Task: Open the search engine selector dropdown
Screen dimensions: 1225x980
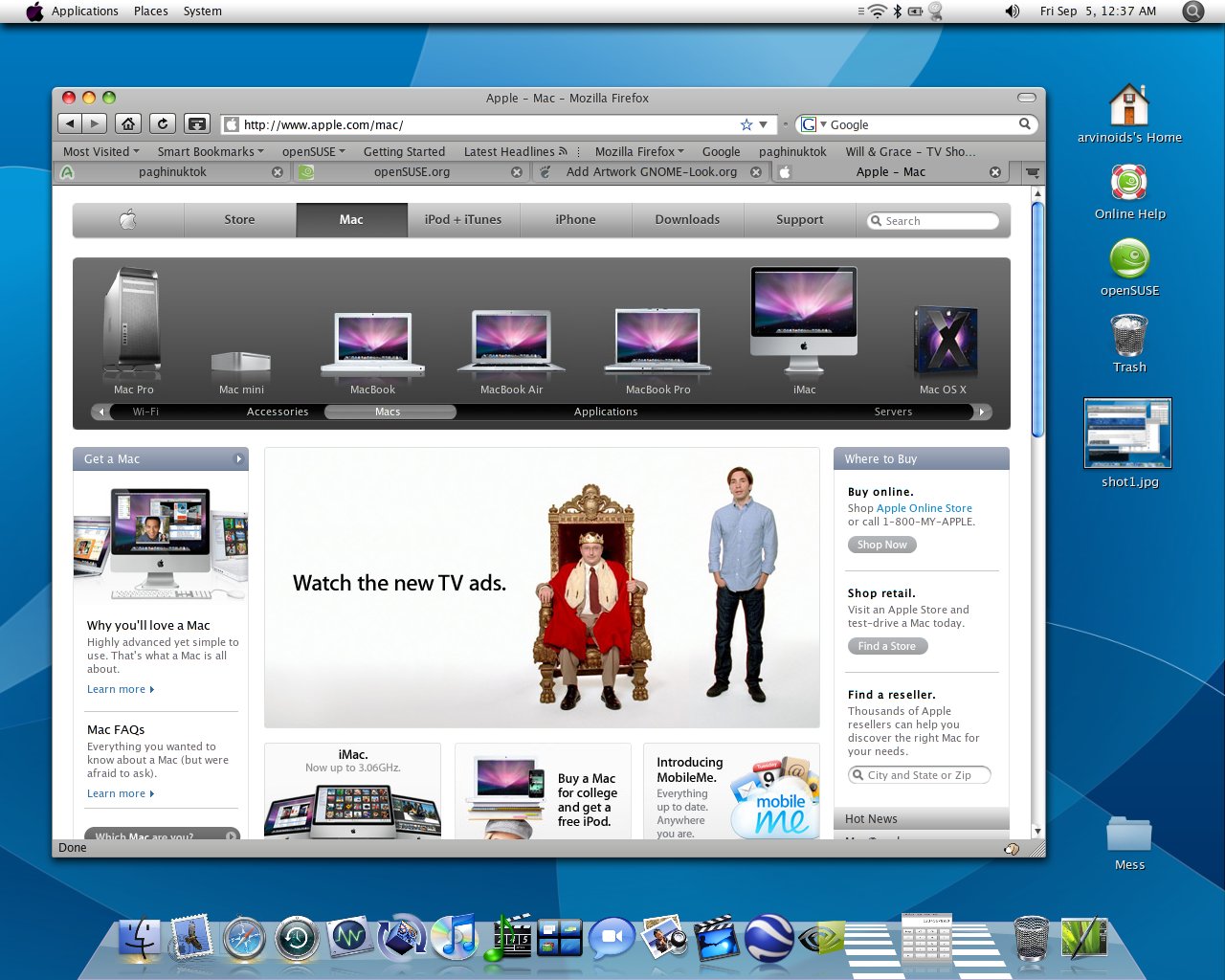Action: [813, 124]
